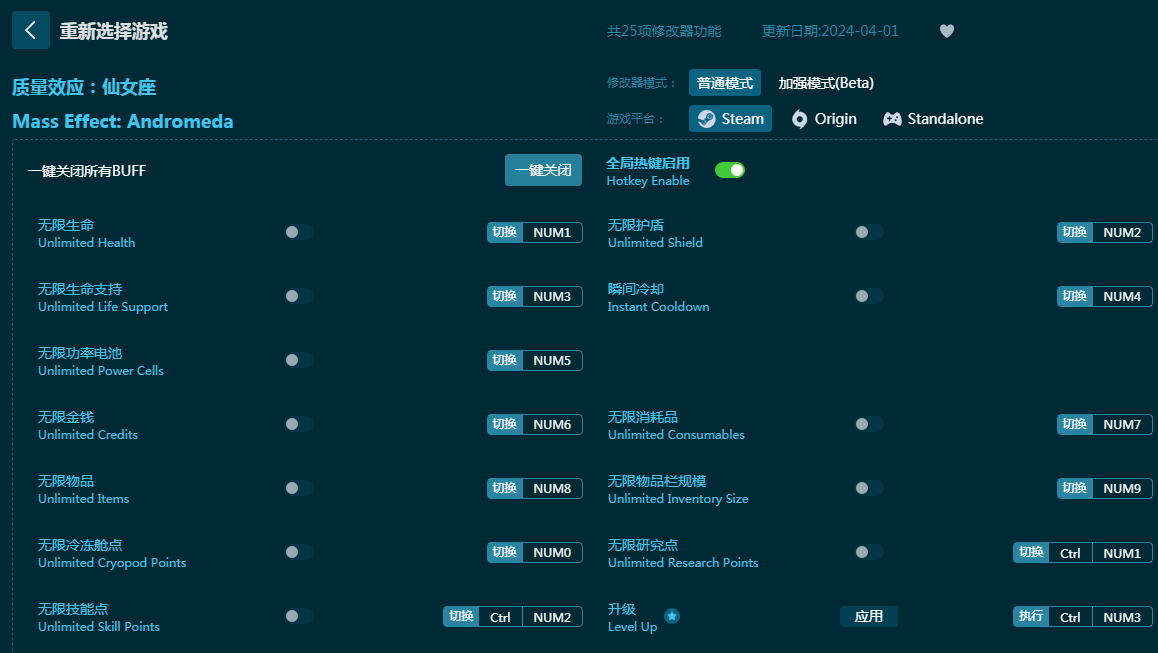Click NUM4 hotkey field for Instant Cooldown
1158x653 pixels.
(x=1123, y=296)
